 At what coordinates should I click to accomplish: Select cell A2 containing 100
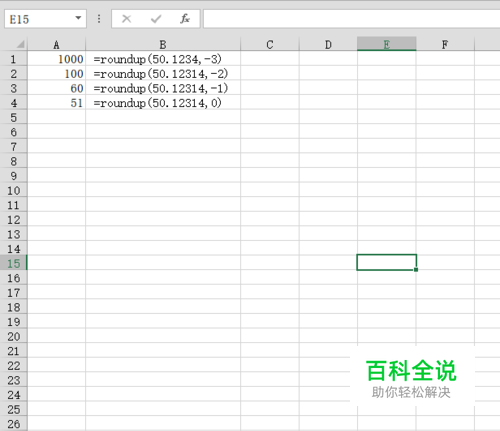click(x=56, y=74)
